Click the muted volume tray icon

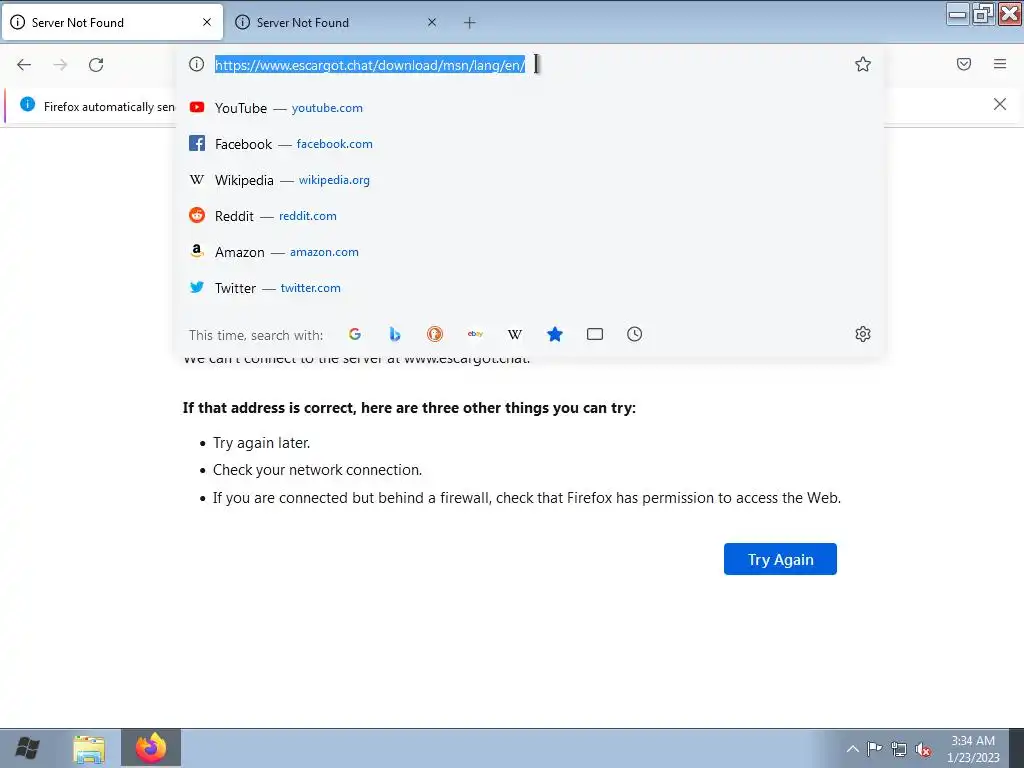(923, 750)
